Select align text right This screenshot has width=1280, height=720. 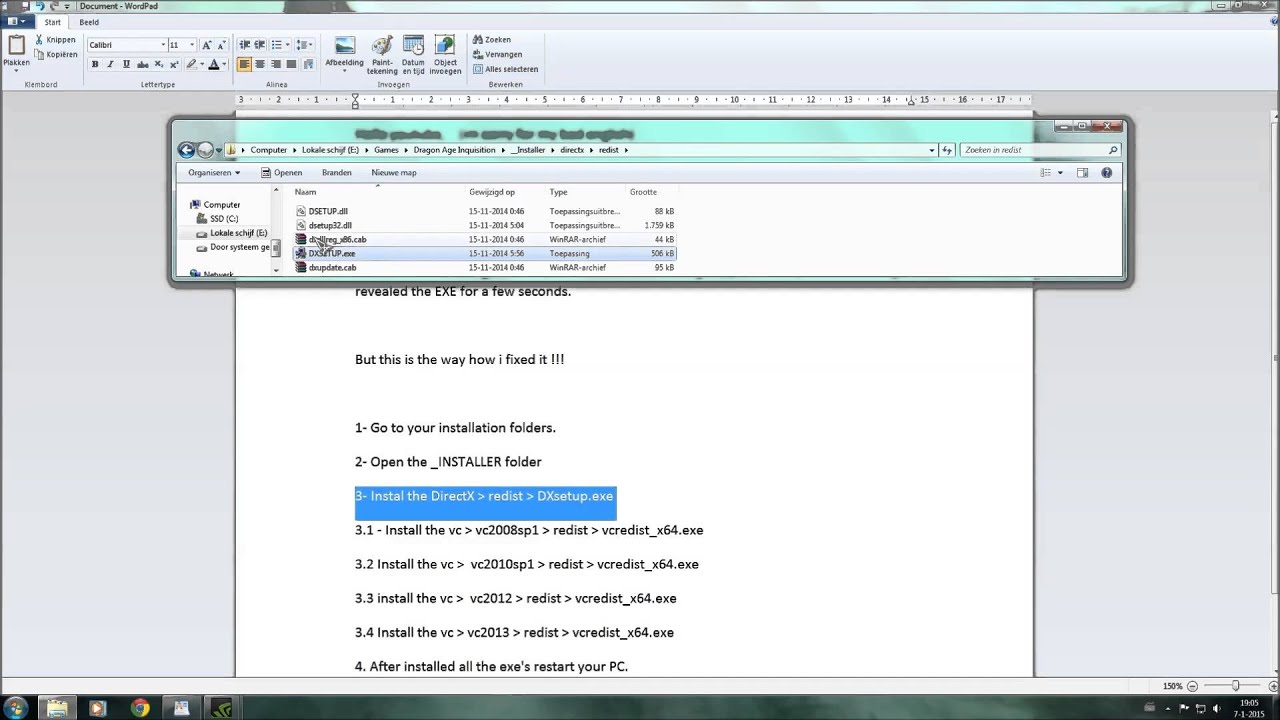point(276,64)
